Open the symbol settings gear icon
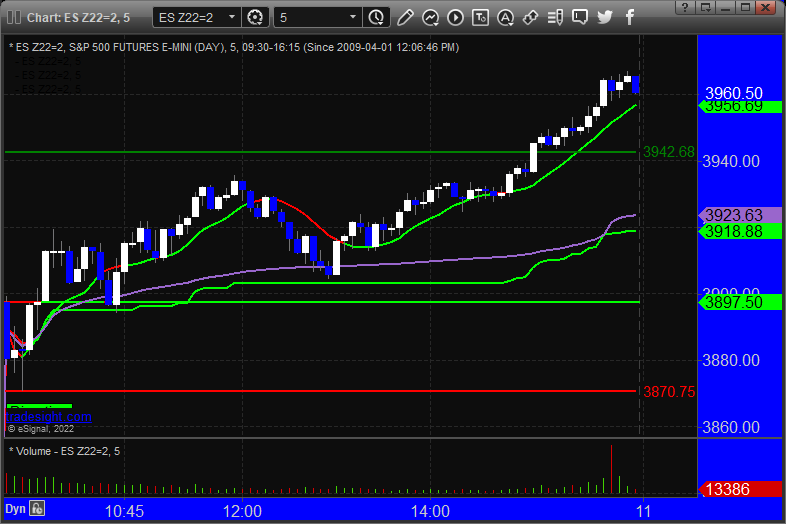 click(x=255, y=18)
